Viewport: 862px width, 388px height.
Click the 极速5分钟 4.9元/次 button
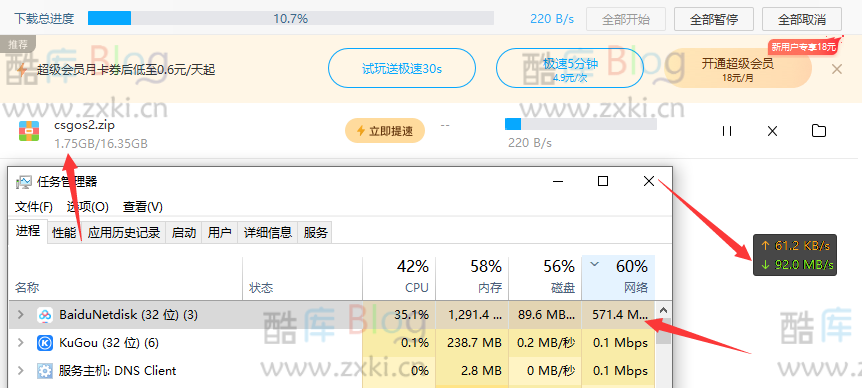click(x=570, y=68)
